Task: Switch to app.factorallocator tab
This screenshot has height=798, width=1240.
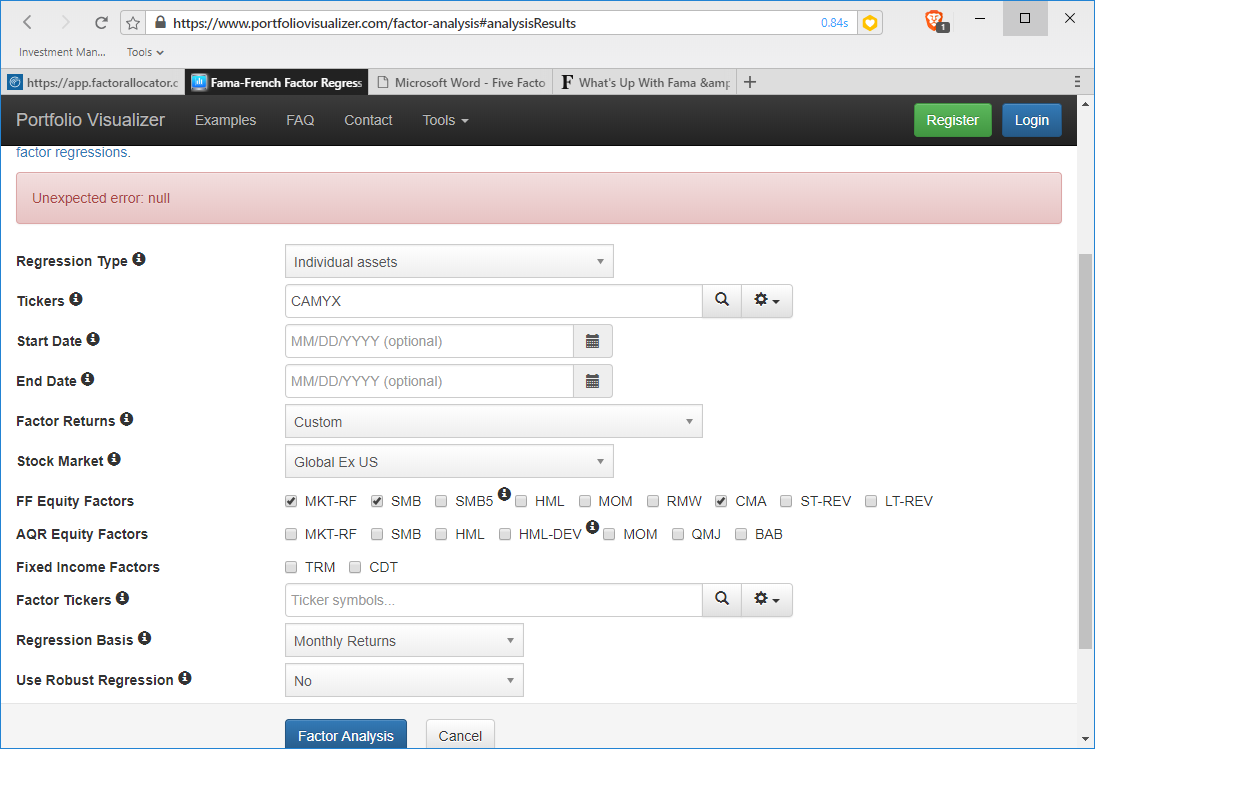Action: click(93, 82)
